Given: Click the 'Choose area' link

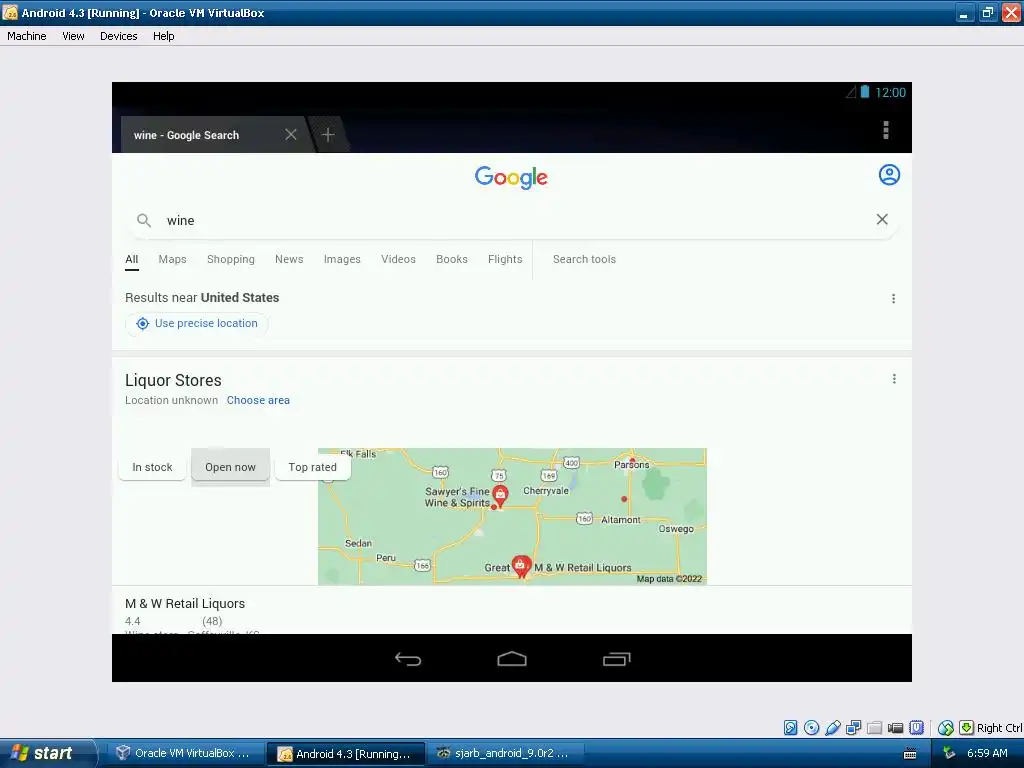Looking at the screenshot, I should coord(258,400).
